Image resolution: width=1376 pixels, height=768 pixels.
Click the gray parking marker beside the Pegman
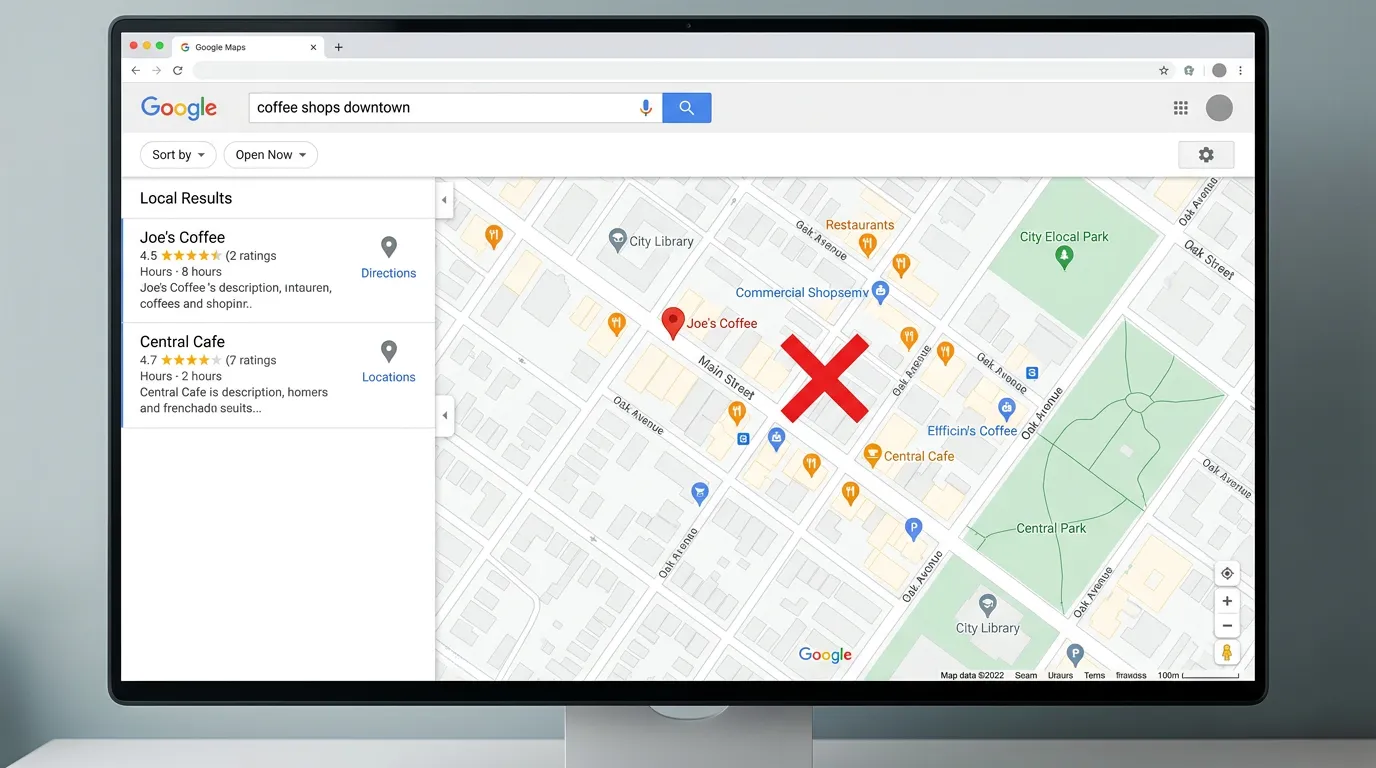(1075, 655)
